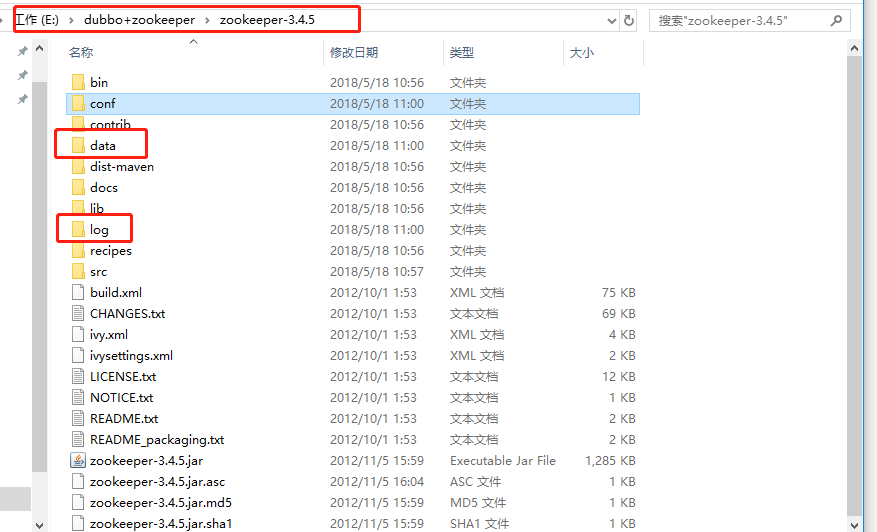
Task: Click the build.xml file icon
Action: tap(78, 293)
